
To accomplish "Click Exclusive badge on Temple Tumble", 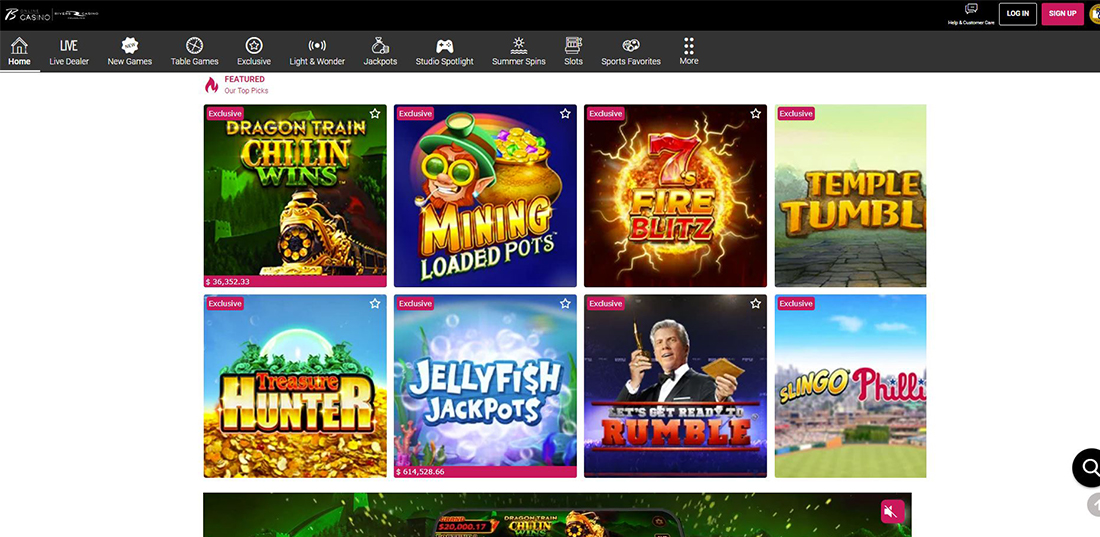I will pyautogui.click(x=796, y=114).
